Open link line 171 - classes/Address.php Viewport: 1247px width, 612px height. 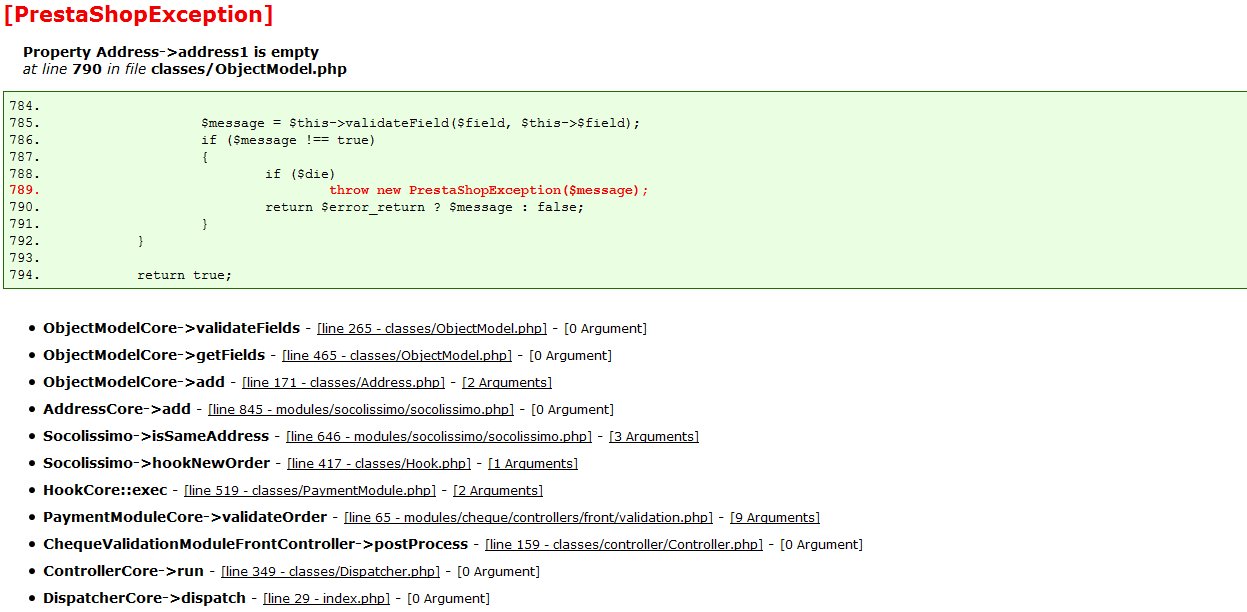click(343, 382)
